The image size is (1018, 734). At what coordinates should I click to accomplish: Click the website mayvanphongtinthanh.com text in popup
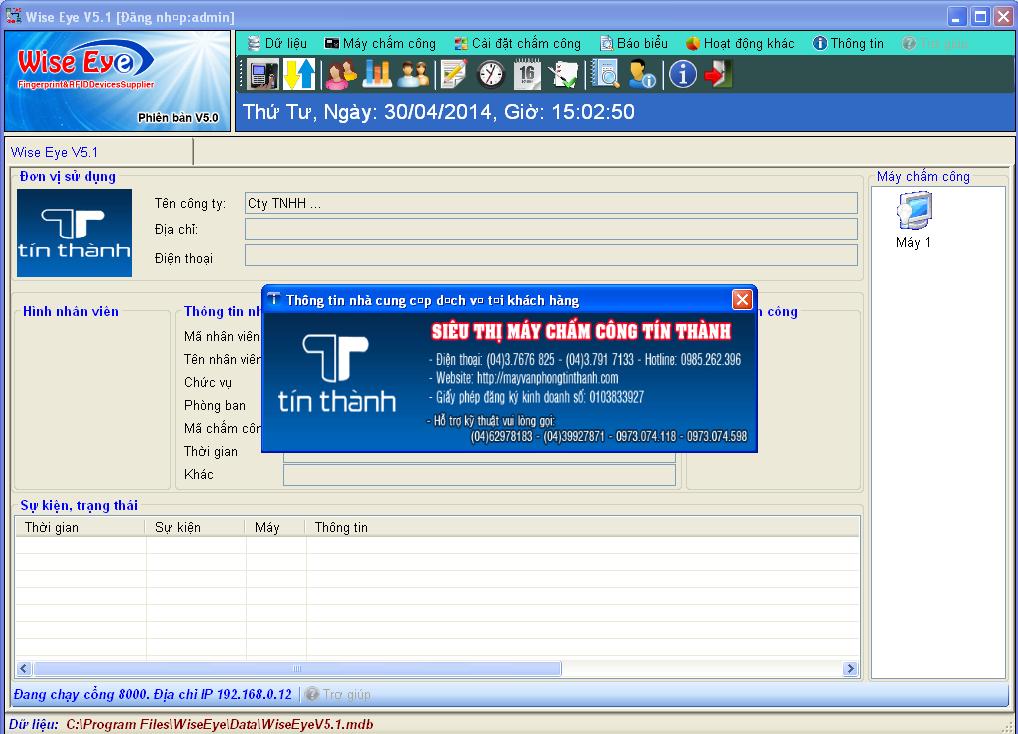click(547, 378)
